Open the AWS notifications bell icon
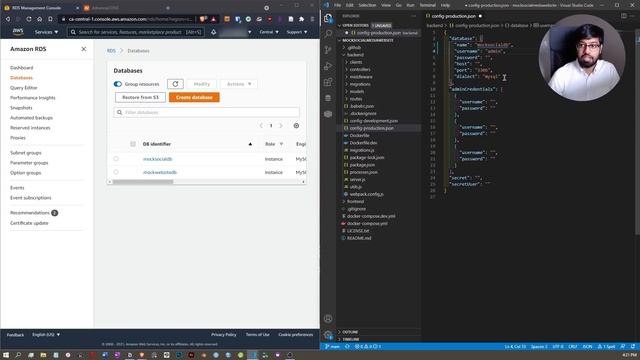640x360 pixels. point(213,32)
